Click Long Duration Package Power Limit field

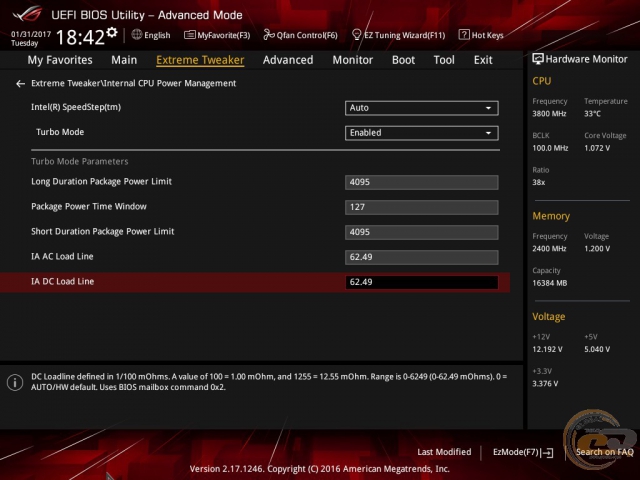coord(421,182)
